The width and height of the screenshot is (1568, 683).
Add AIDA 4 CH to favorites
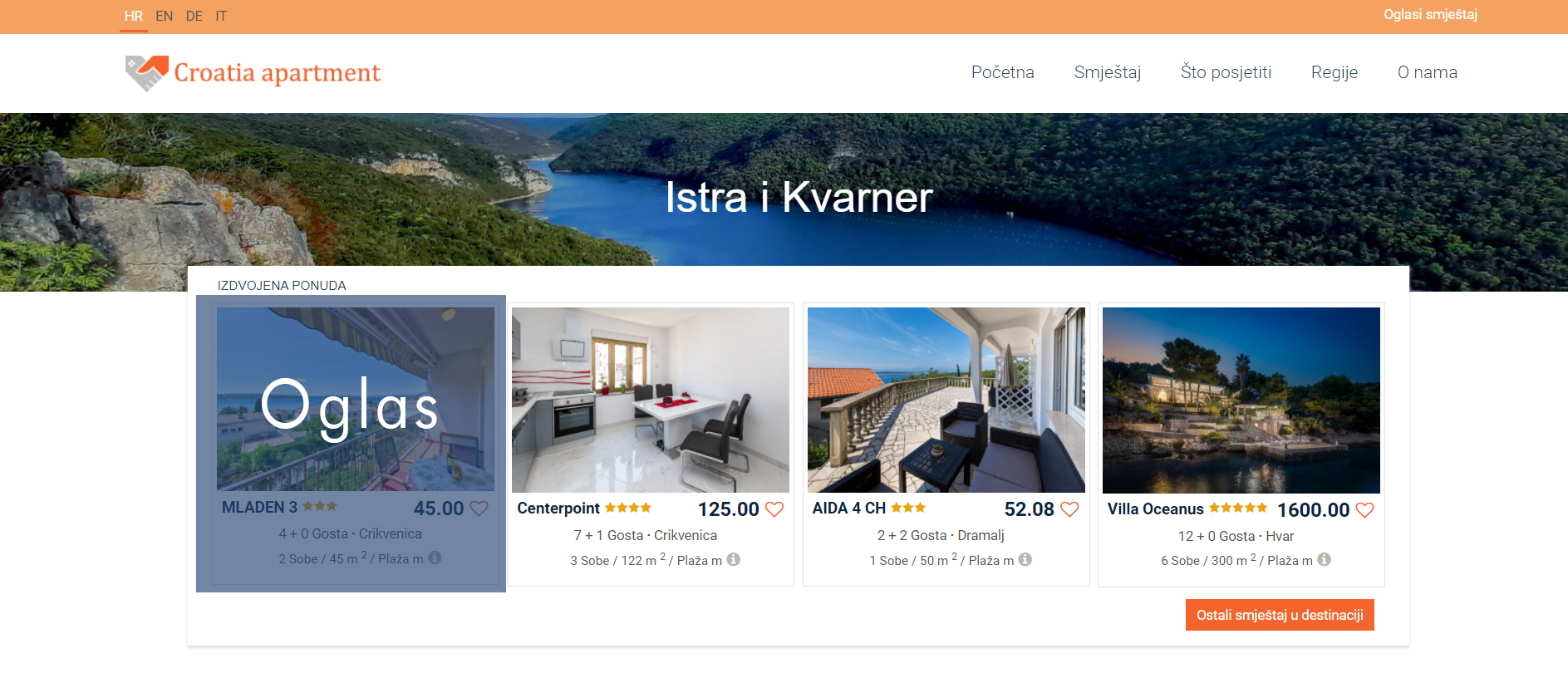click(1069, 509)
